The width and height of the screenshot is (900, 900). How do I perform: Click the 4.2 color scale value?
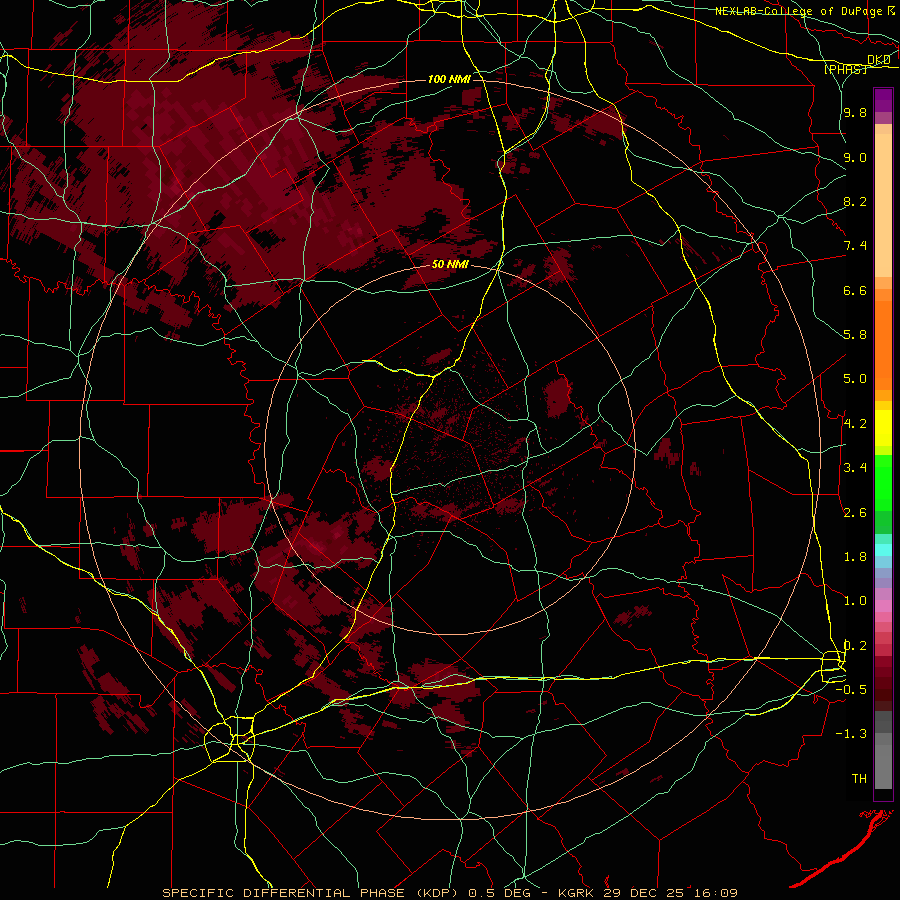pyautogui.click(x=855, y=424)
